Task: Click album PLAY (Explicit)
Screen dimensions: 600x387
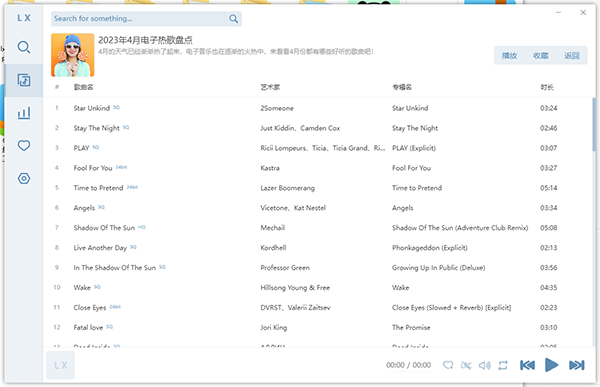Action: coord(414,148)
